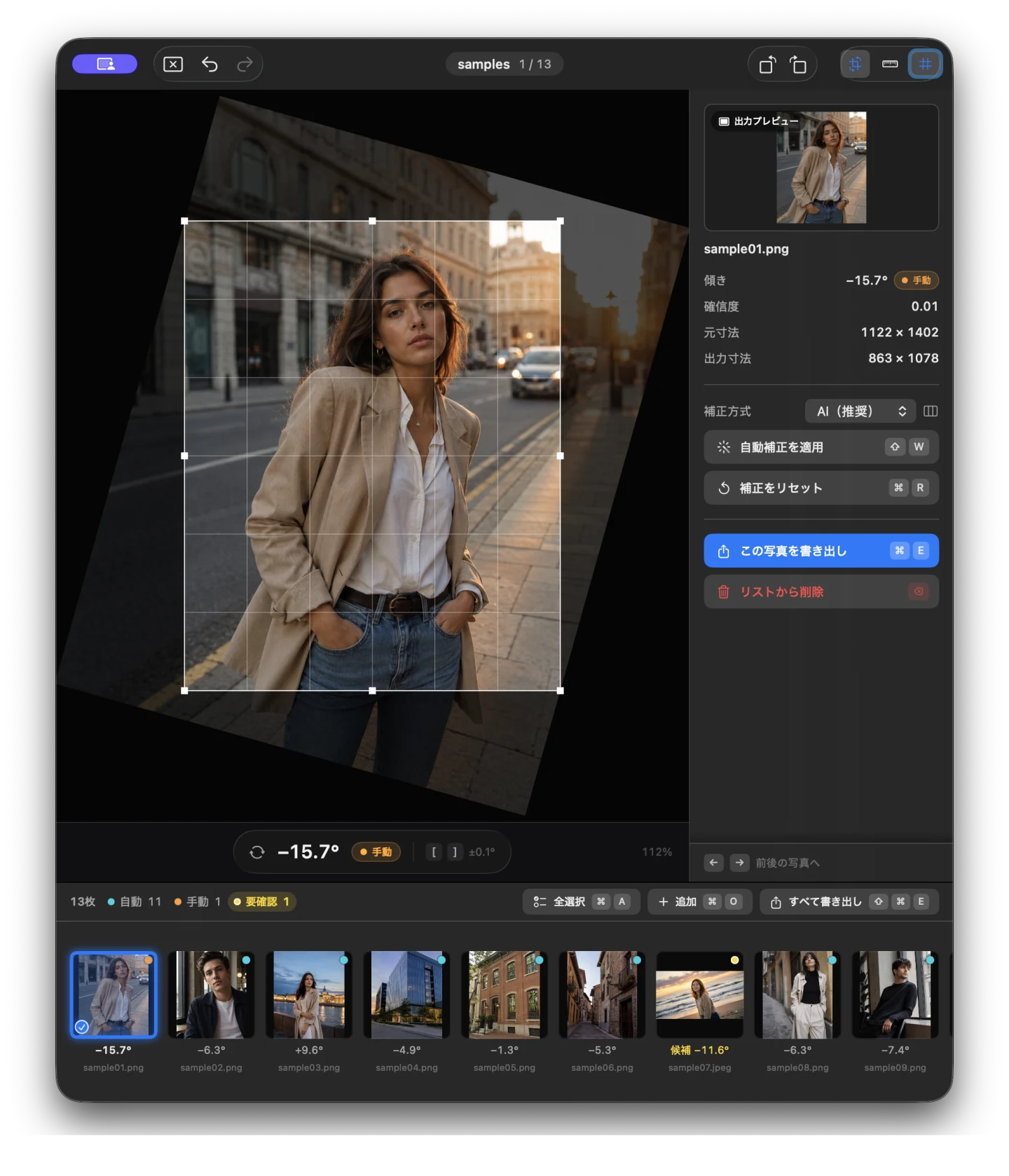
Task: Select sample08.png thumbnail
Action: [x=797, y=994]
